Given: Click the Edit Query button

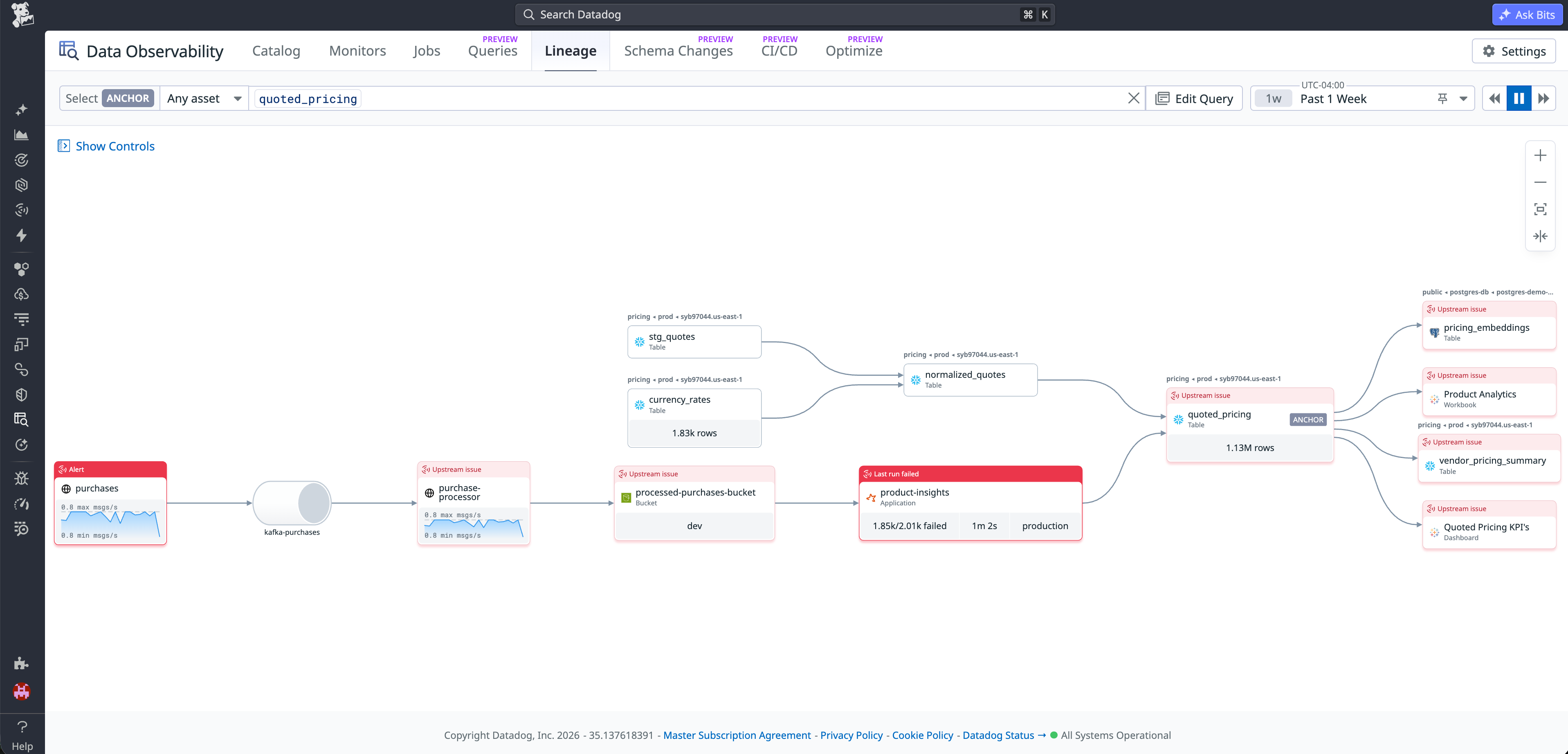Looking at the screenshot, I should coord(1194,99).
